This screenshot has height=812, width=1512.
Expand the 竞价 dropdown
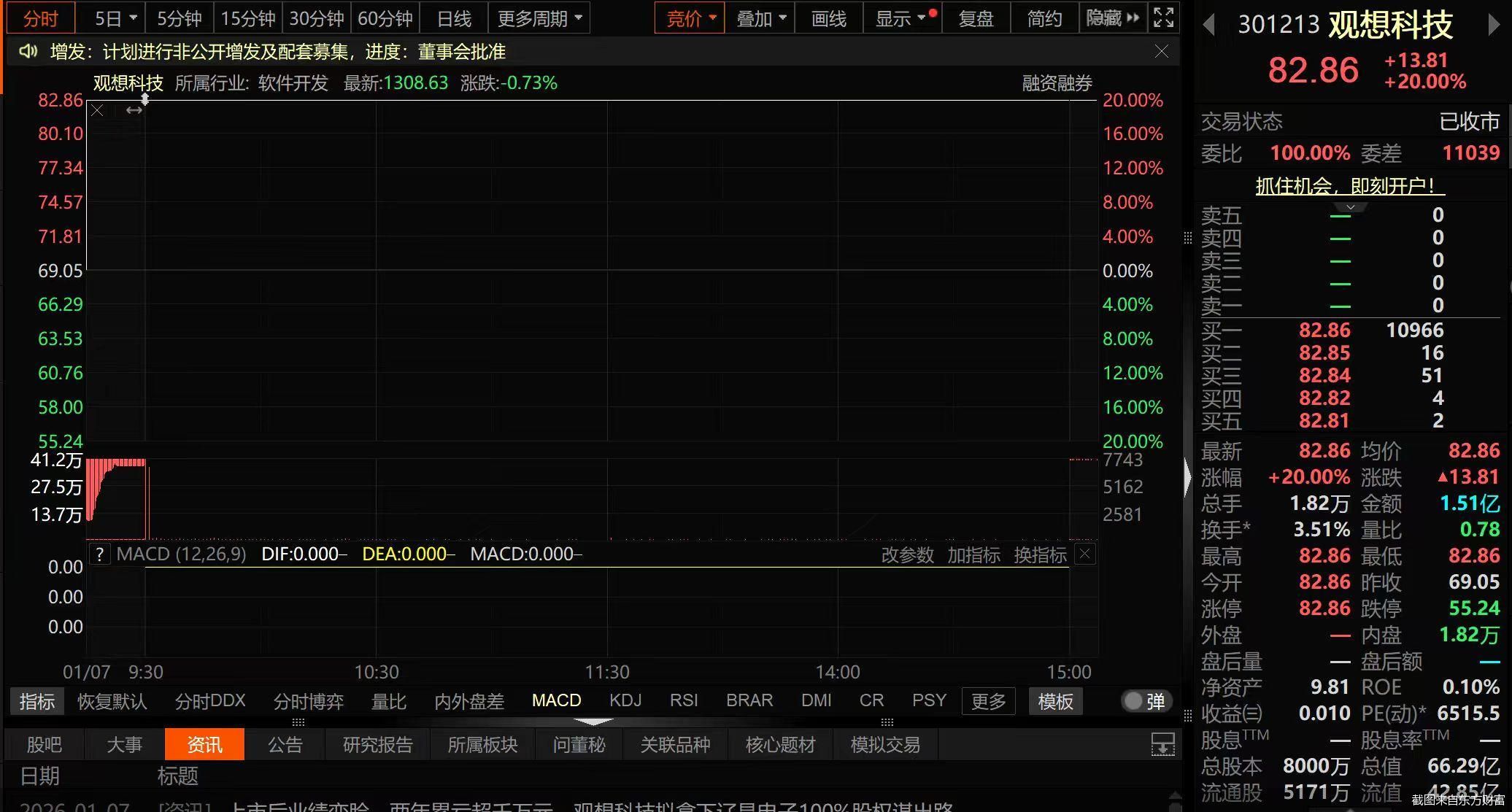coord(690,18)
